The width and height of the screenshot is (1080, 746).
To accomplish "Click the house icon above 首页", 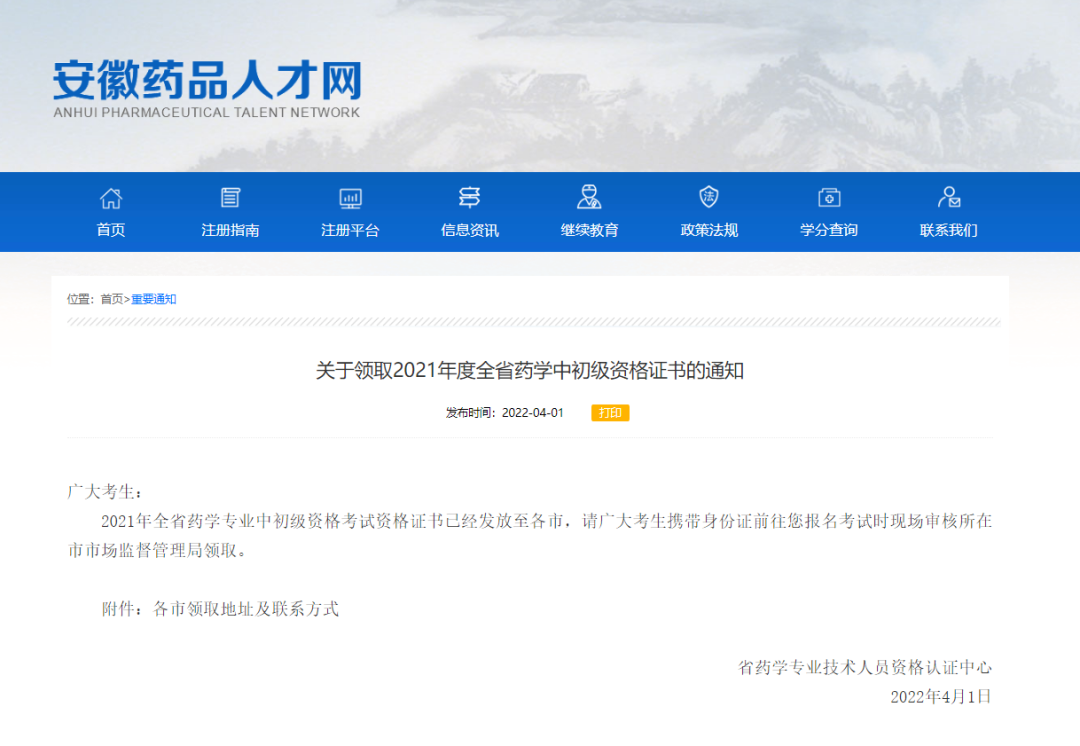I will (111, 198).
